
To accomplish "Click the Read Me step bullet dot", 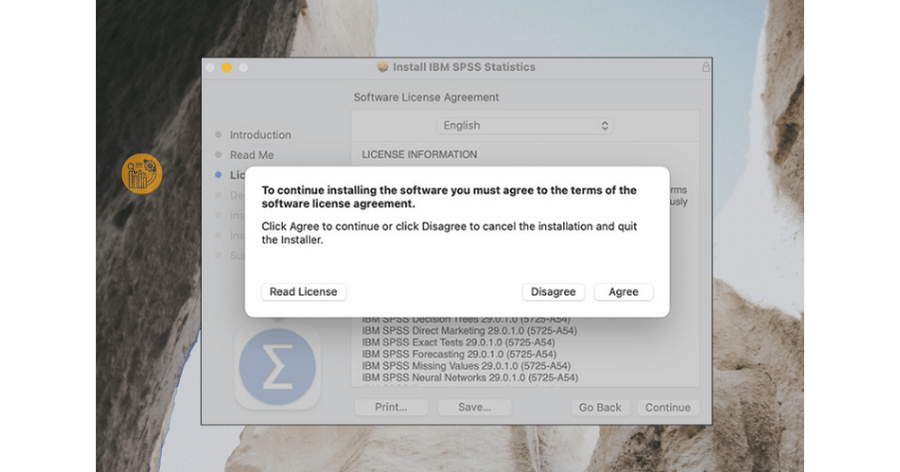I will (218, 155).
